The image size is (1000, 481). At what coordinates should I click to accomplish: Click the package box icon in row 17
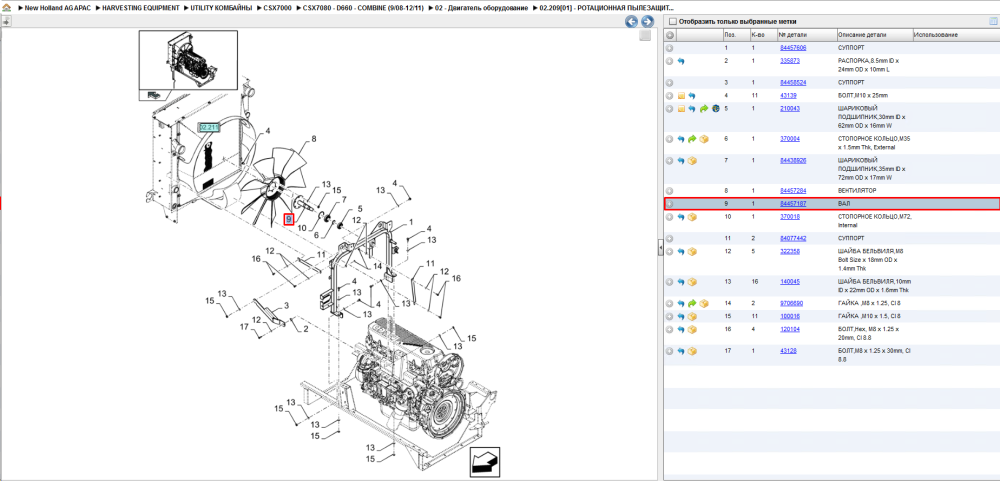693,351
